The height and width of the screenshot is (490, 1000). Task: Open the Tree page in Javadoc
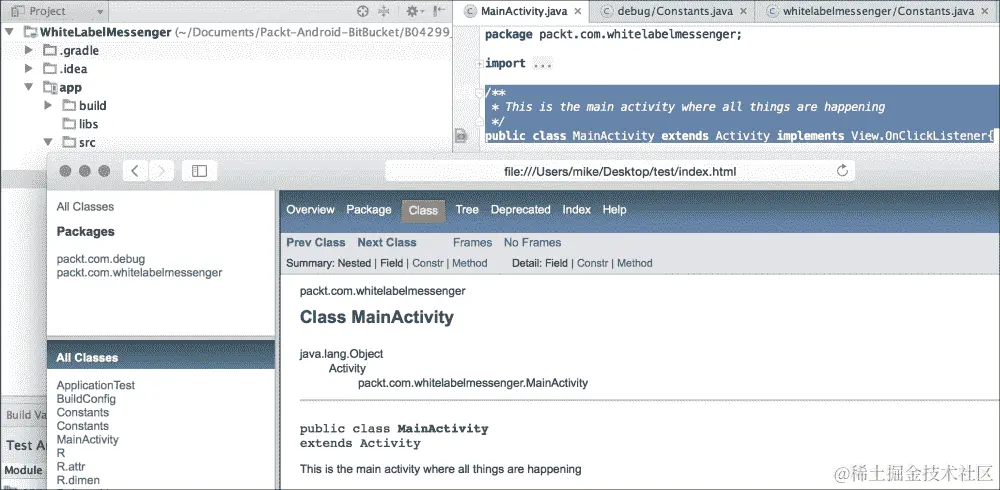pyautogui.click(x=467, y=209)
